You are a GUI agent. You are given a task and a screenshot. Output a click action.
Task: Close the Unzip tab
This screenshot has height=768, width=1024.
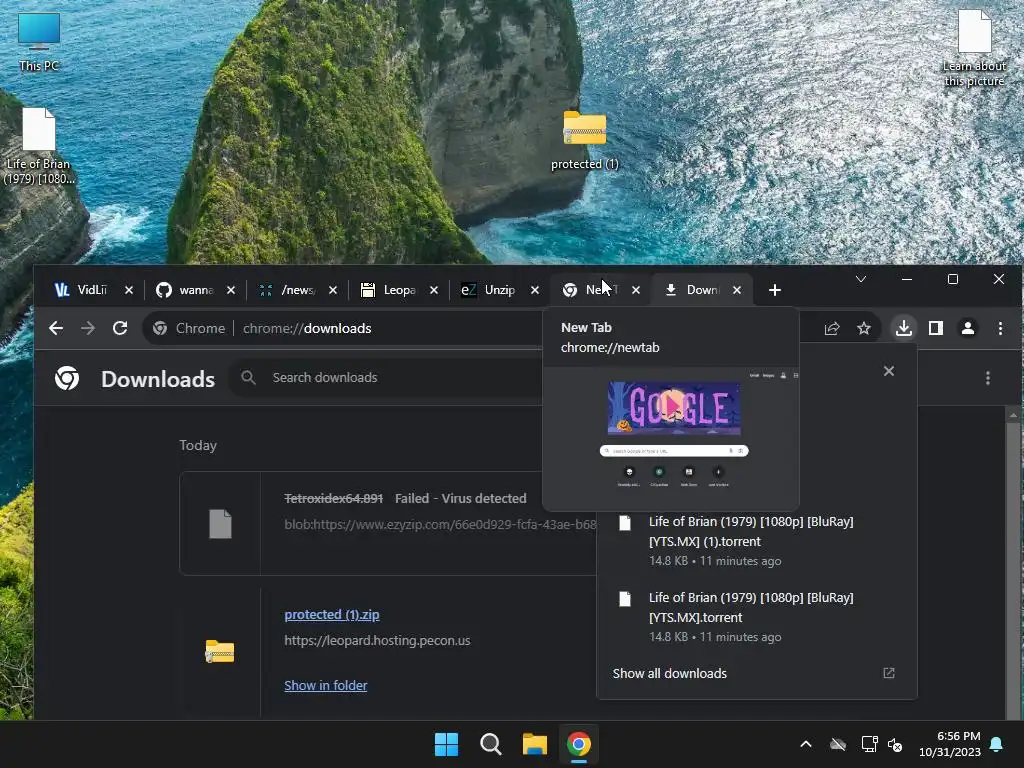point(535,290)
